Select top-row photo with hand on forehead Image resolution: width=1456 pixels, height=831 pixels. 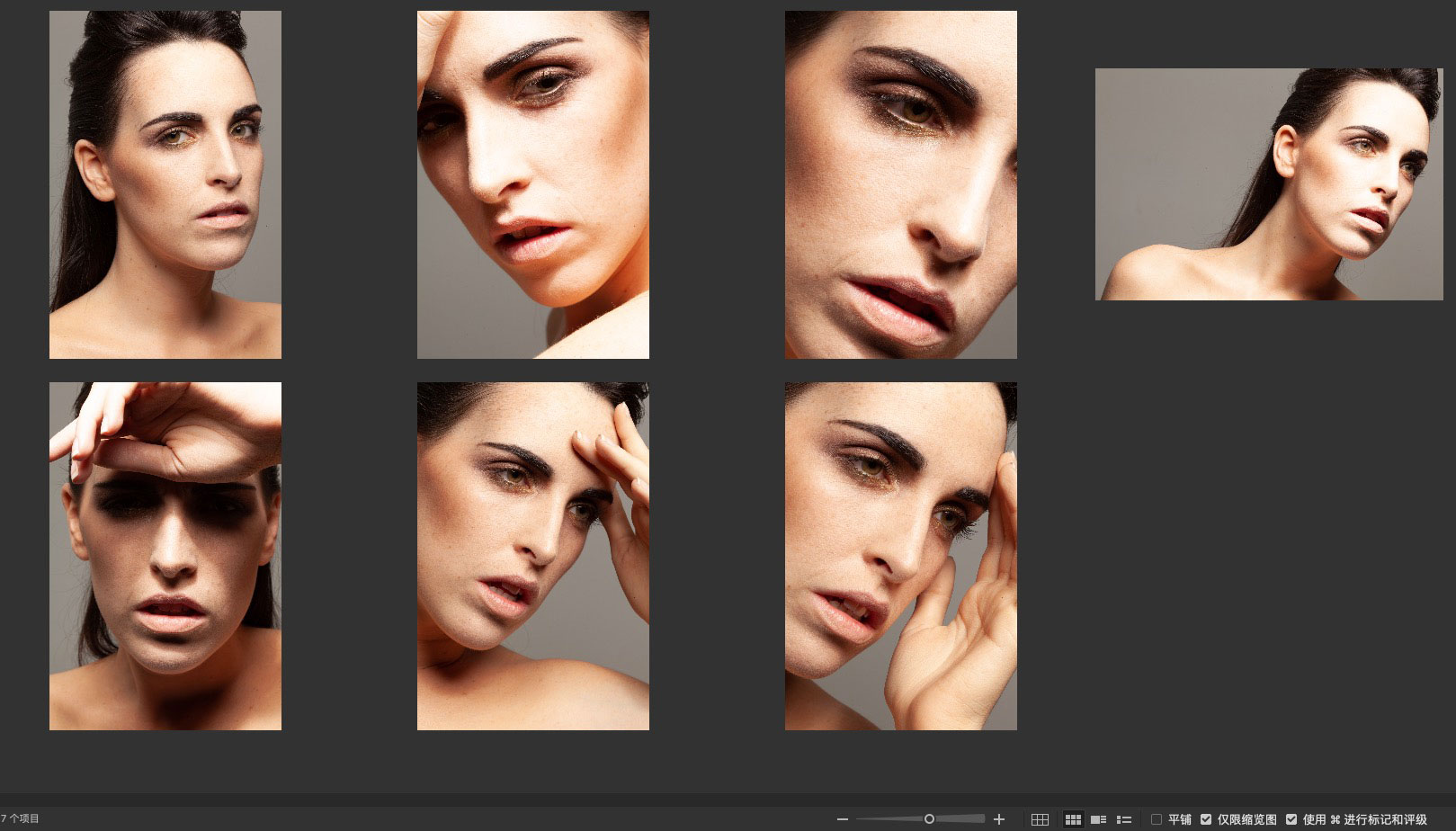pyautogui.click(x=532, y=184)
